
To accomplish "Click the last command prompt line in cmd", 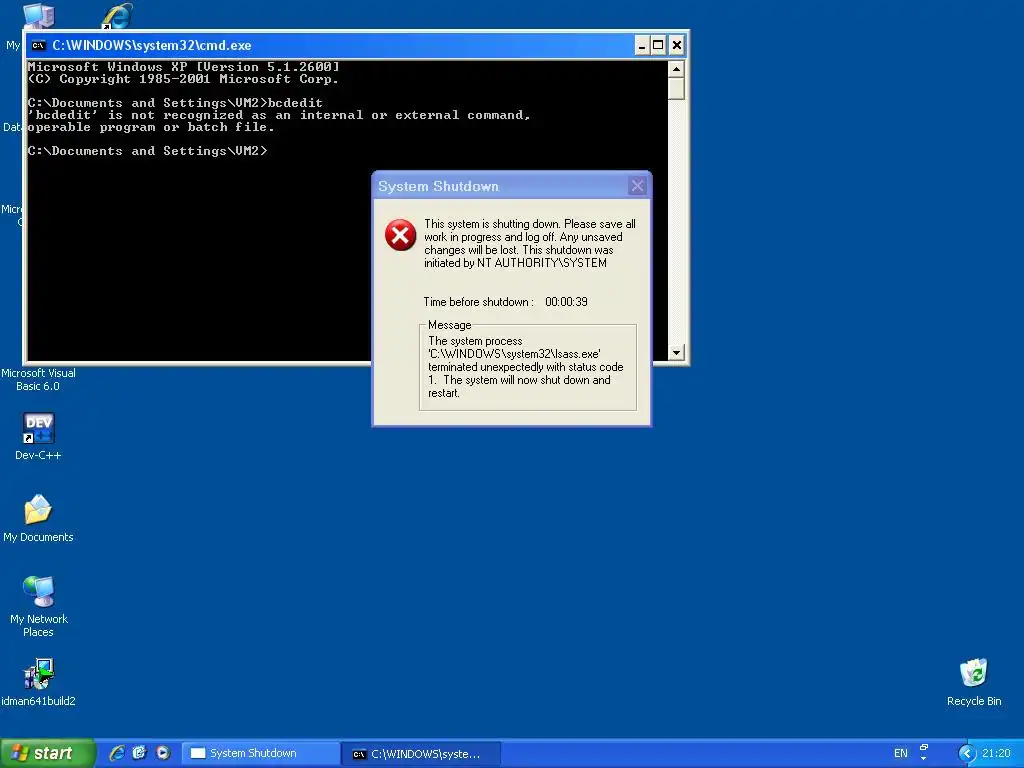I will point(148,151).
